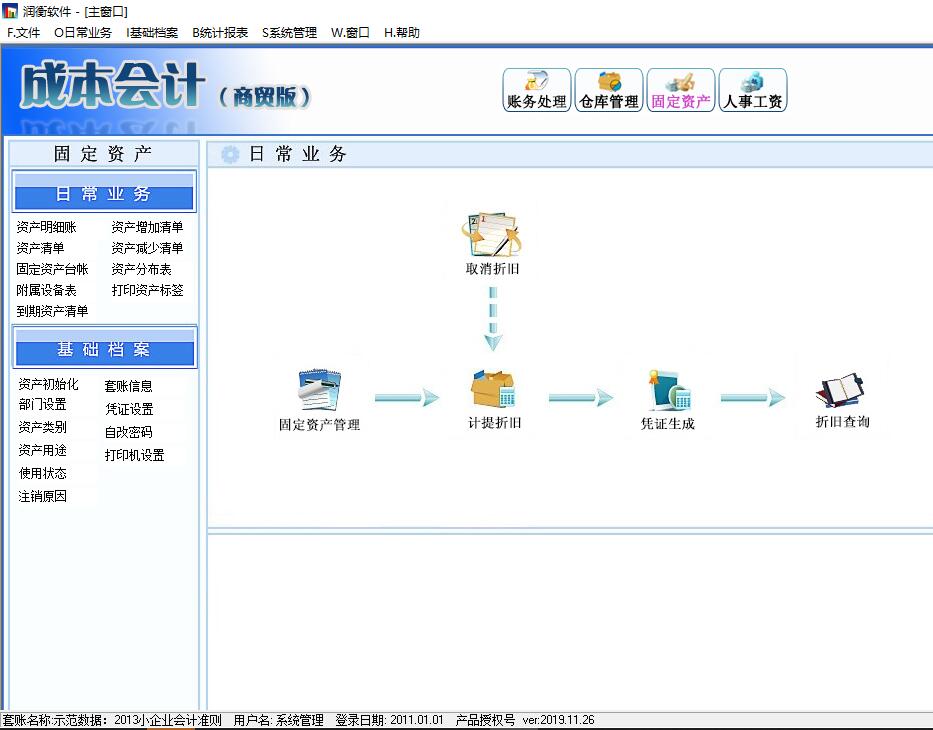Open the F.文件 menu

23,33
